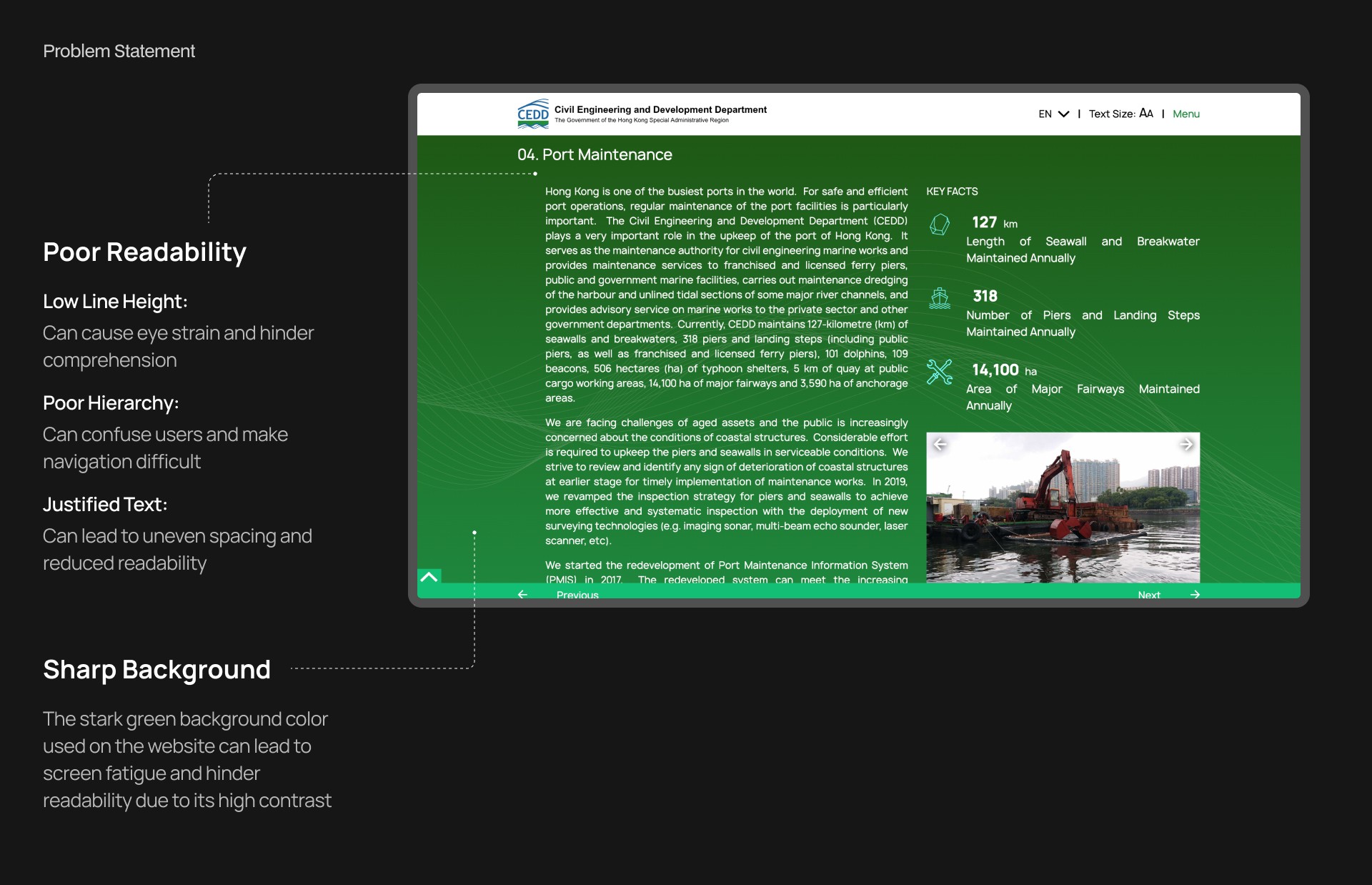Viewport: 1372px width, 885px height.
Task: Click the ship pier icon
Action: pos(939,298)
